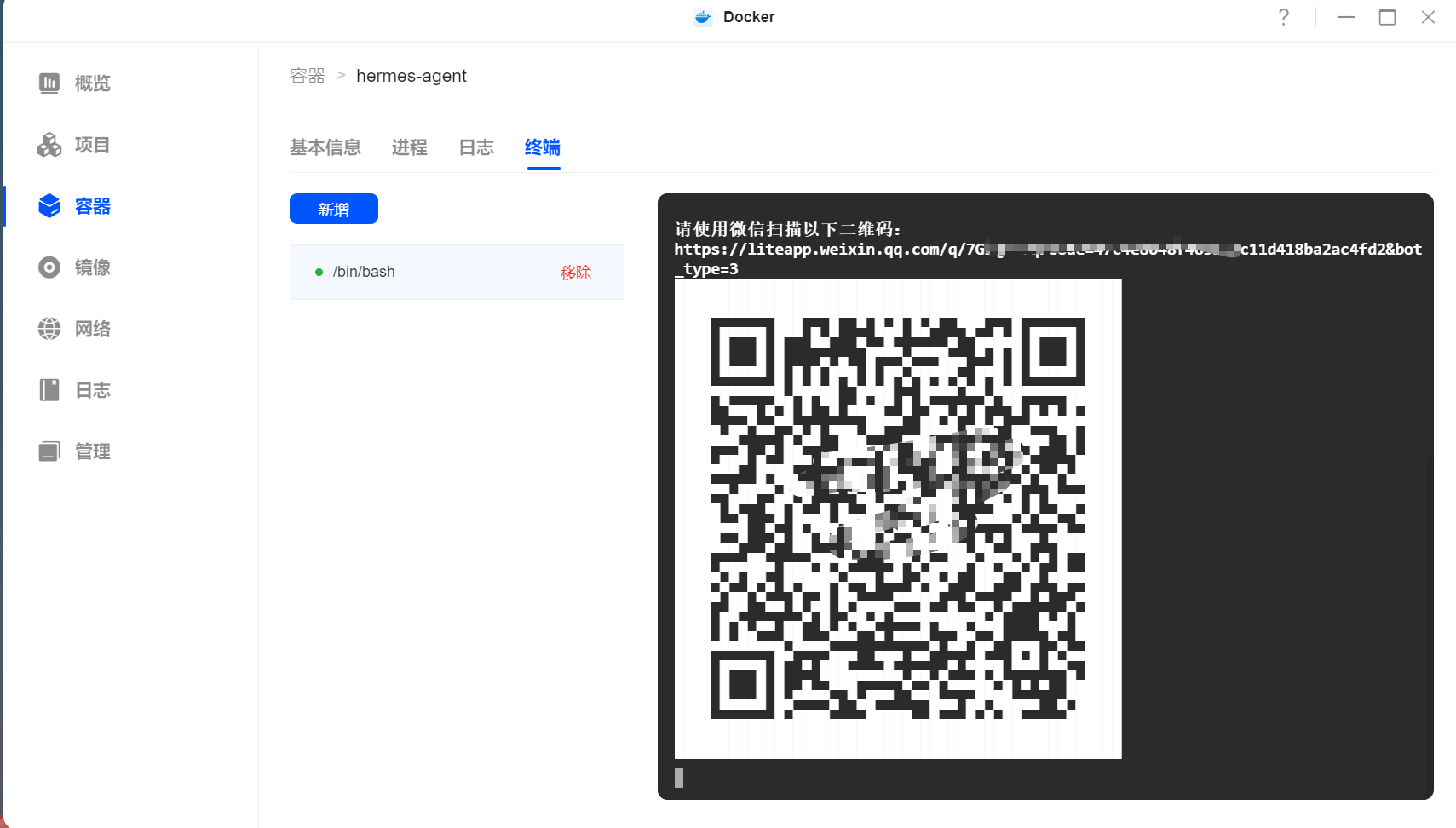
Task: Click the terminal cursor line at bottom
Action: click(679, 778)
